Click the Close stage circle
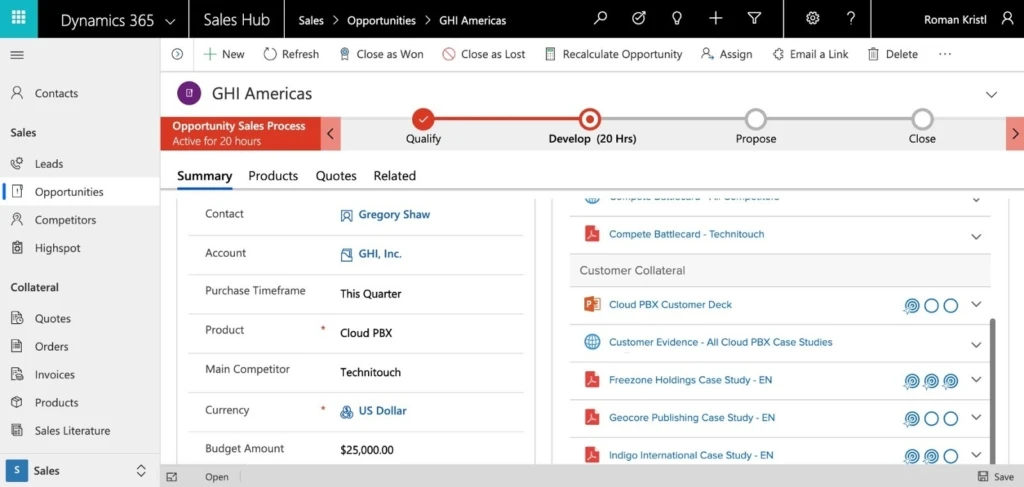1024x487 pixels. coord(922,119)
